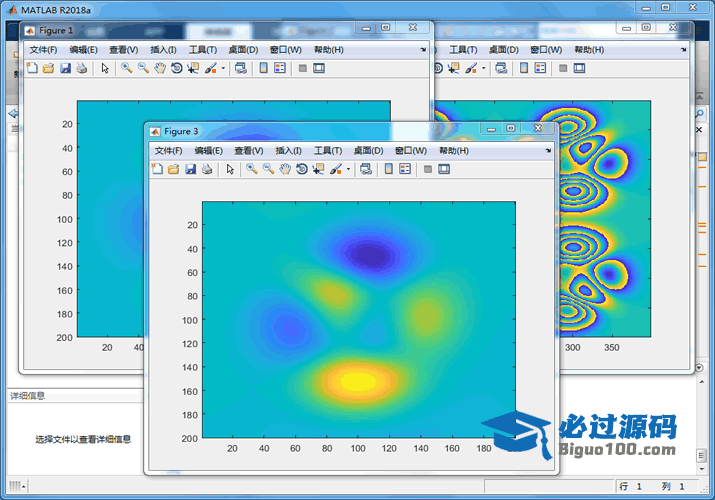Click Show Plot Tools button in Figure 3
Image resolution: width=715 pixels, height=500 pixels.
(444, 169)
